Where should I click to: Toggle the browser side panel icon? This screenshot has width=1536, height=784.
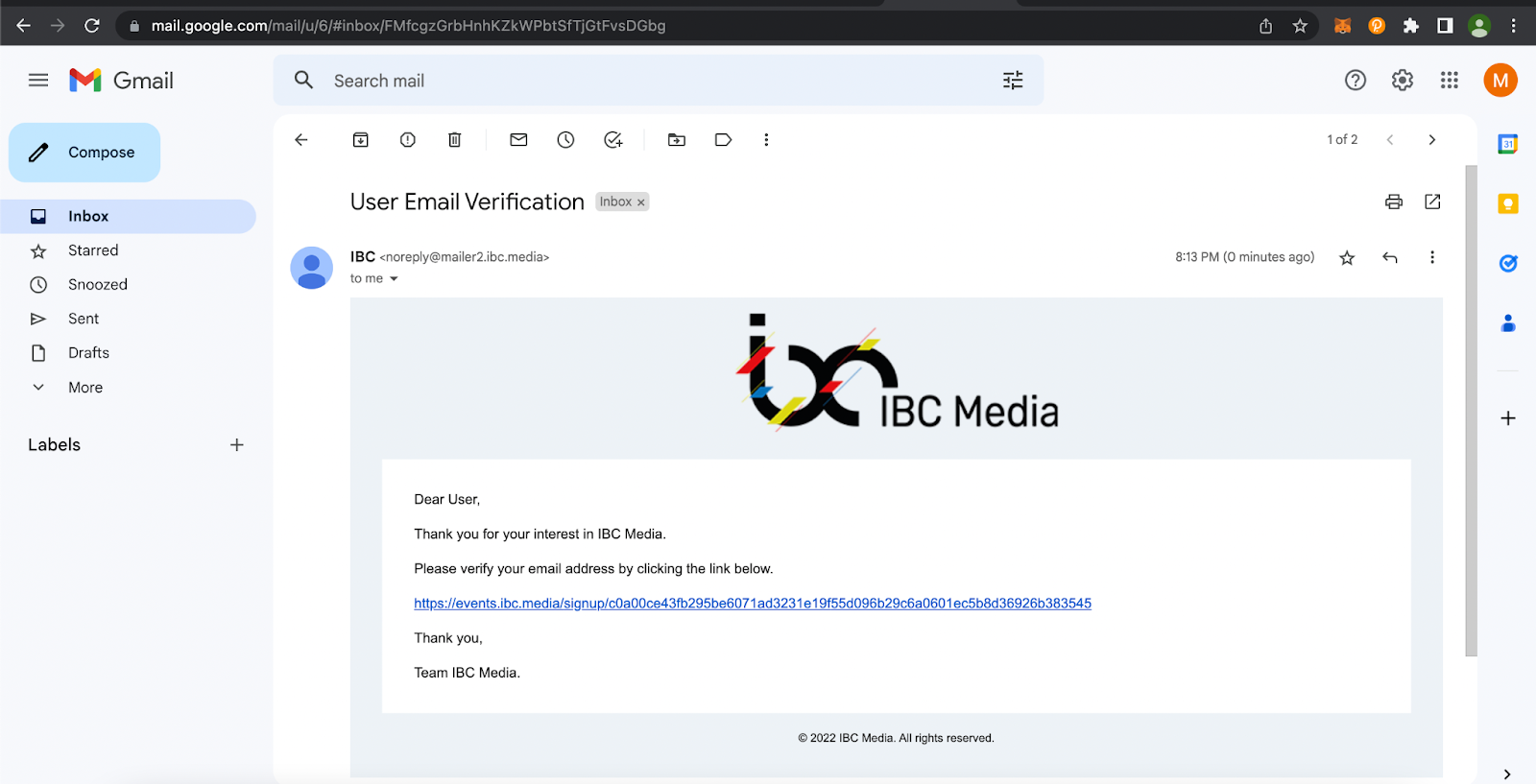(1445, 26)
